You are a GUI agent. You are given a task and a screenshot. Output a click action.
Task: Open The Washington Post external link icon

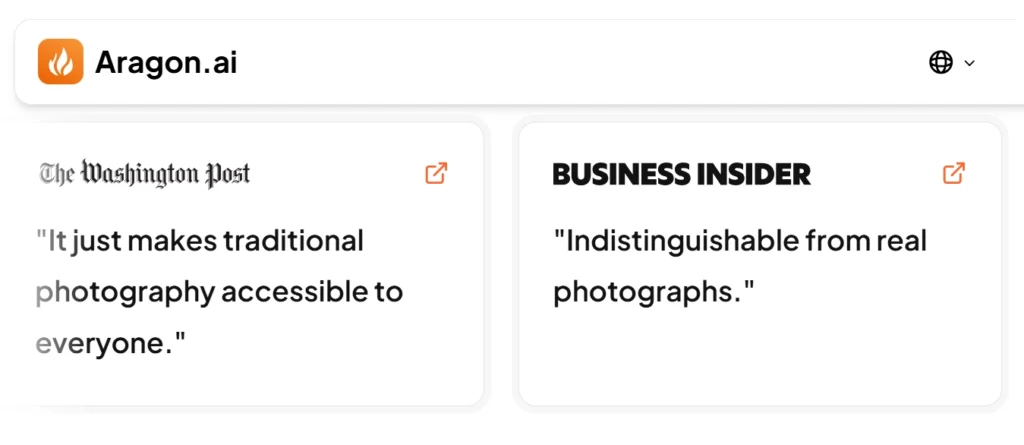coord(436,173)
